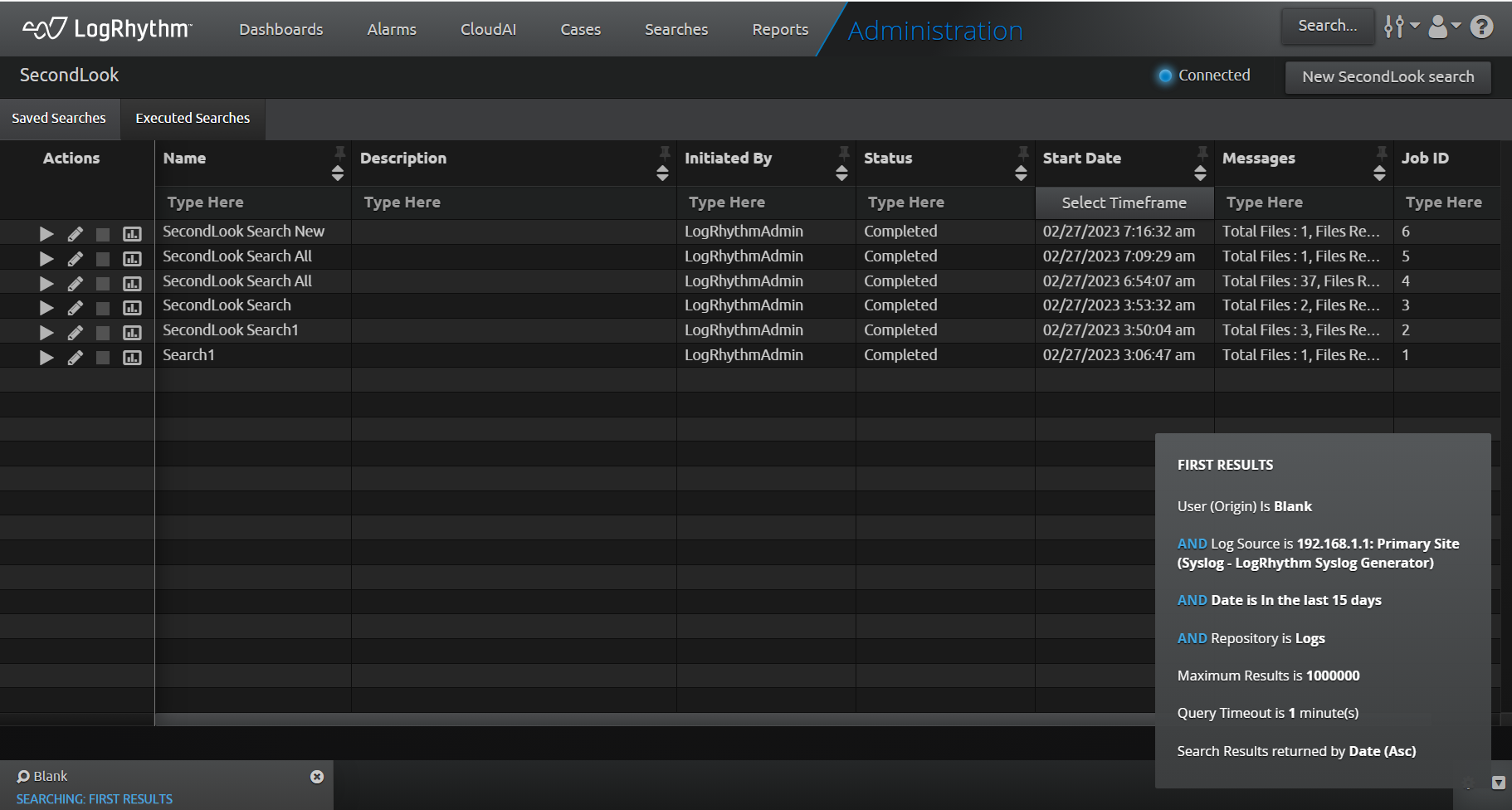The width and height of the screenshot is (1512, 810).
Task: Stop the SecondLook Search1 job
Action: (x=103, y=333)
